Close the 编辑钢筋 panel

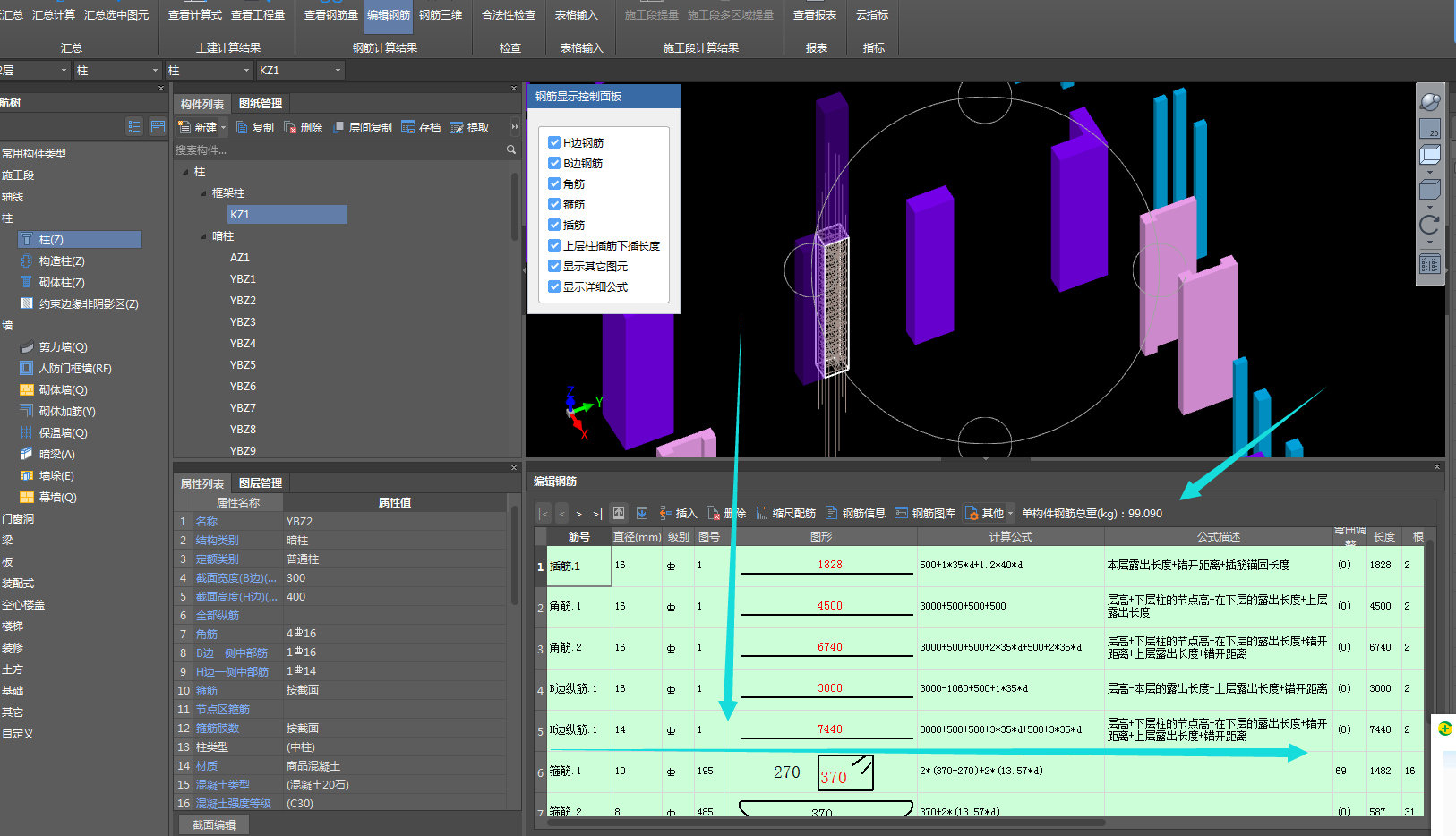(1437, 467)
